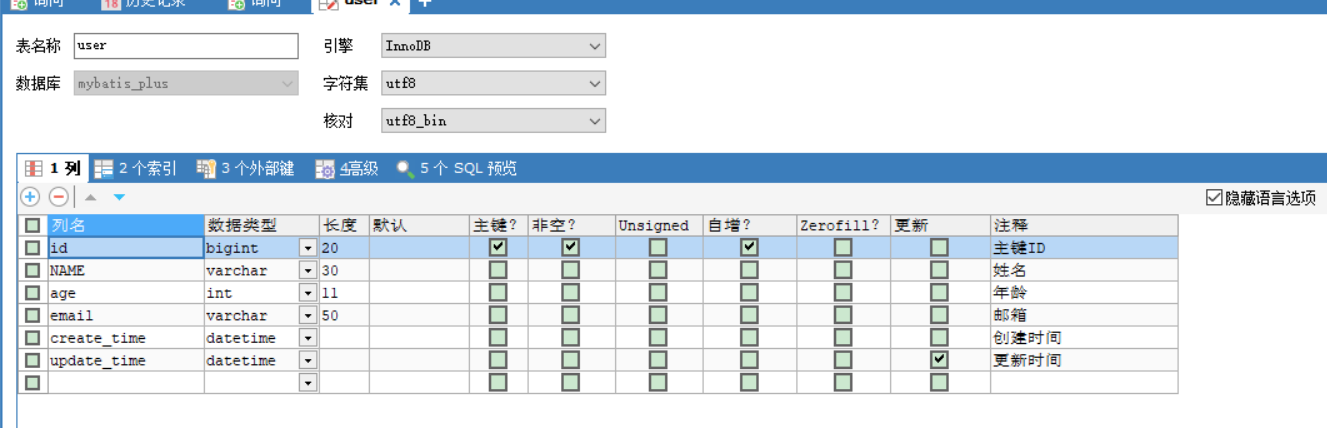Click the select-all checkbox in header row

pyautogui.click(x=33, y=226)
